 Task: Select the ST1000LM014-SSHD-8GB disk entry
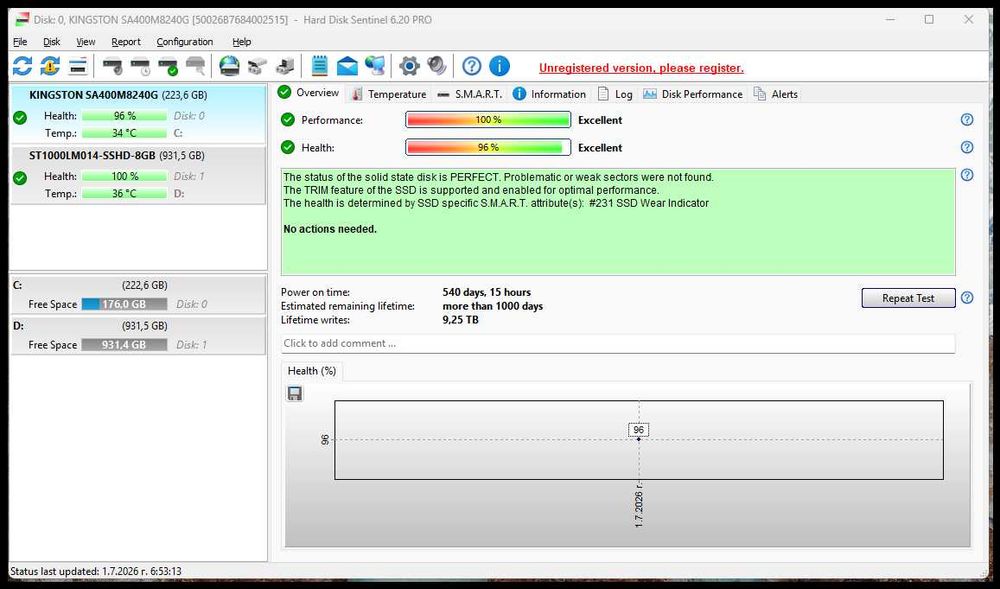point(138,175)
